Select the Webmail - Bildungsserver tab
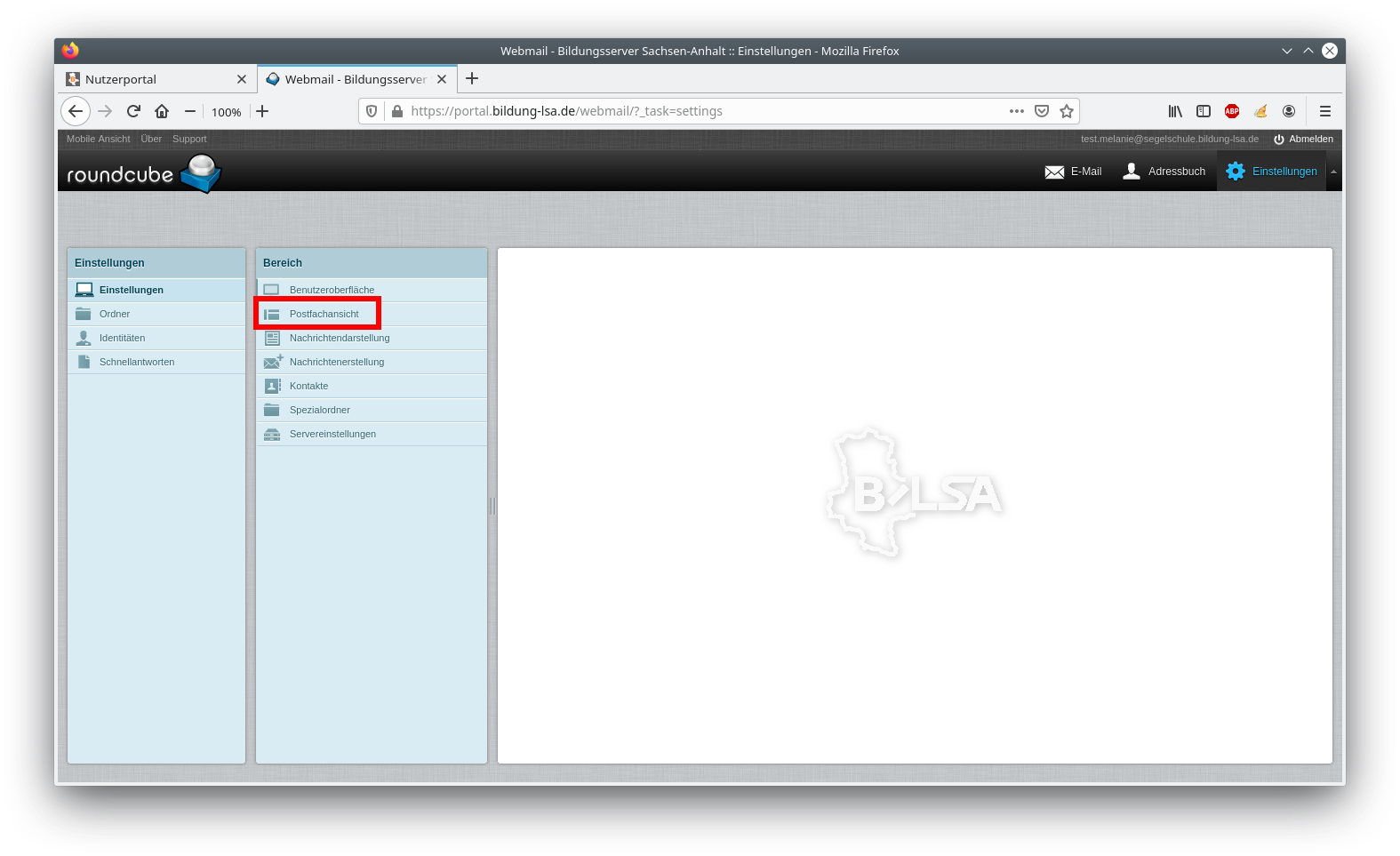 (x=357, y=79)
